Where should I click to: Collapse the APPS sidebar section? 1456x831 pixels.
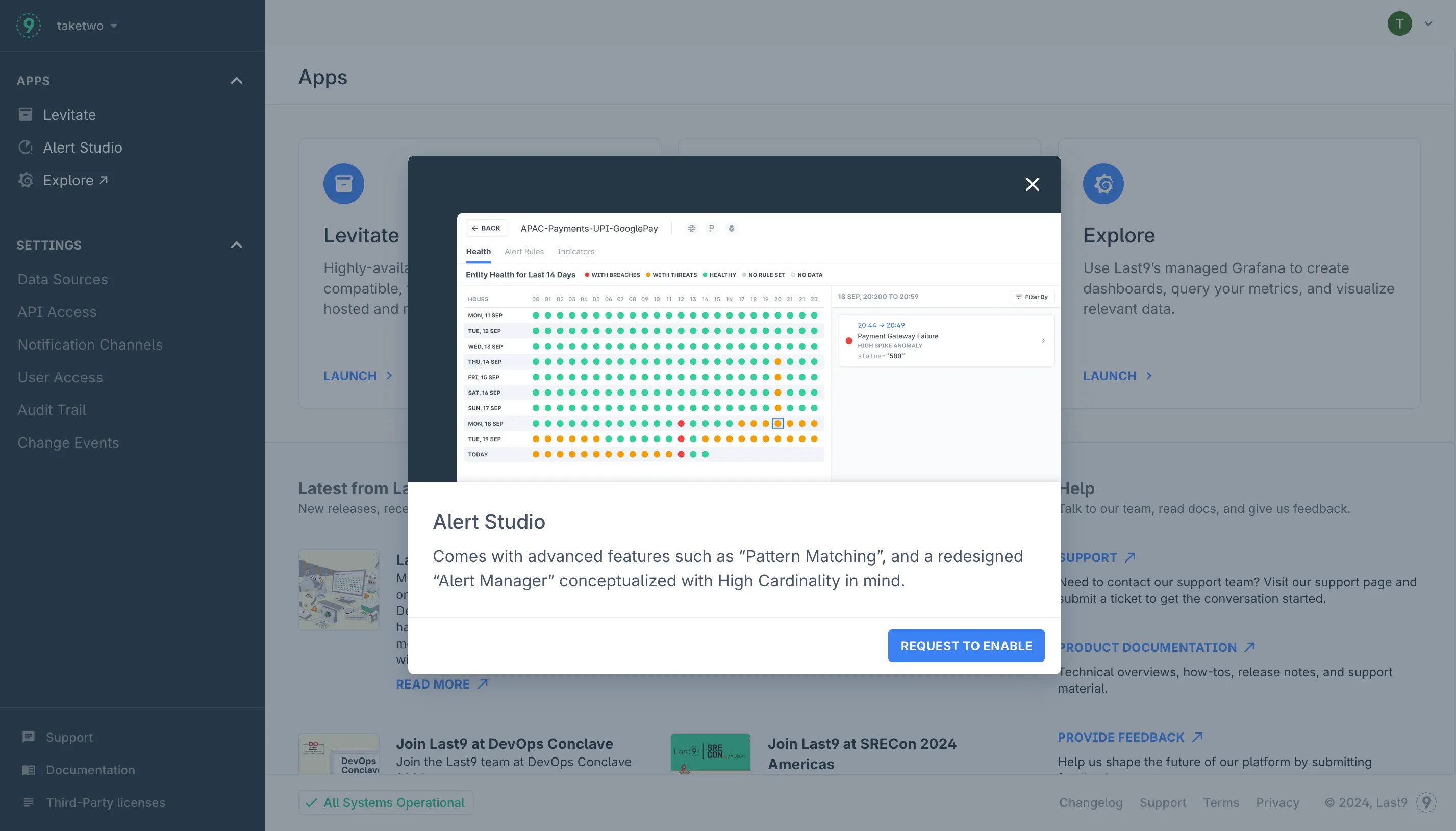click(x=236, y=81)
